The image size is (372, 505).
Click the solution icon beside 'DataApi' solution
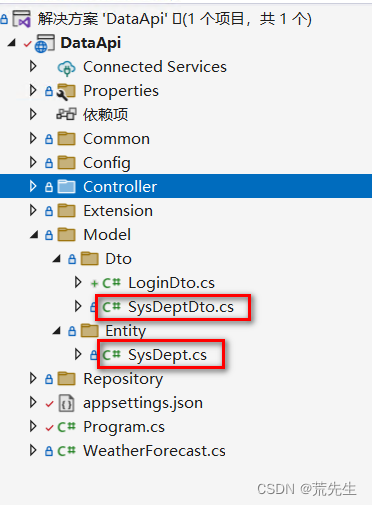click(22, 18)
